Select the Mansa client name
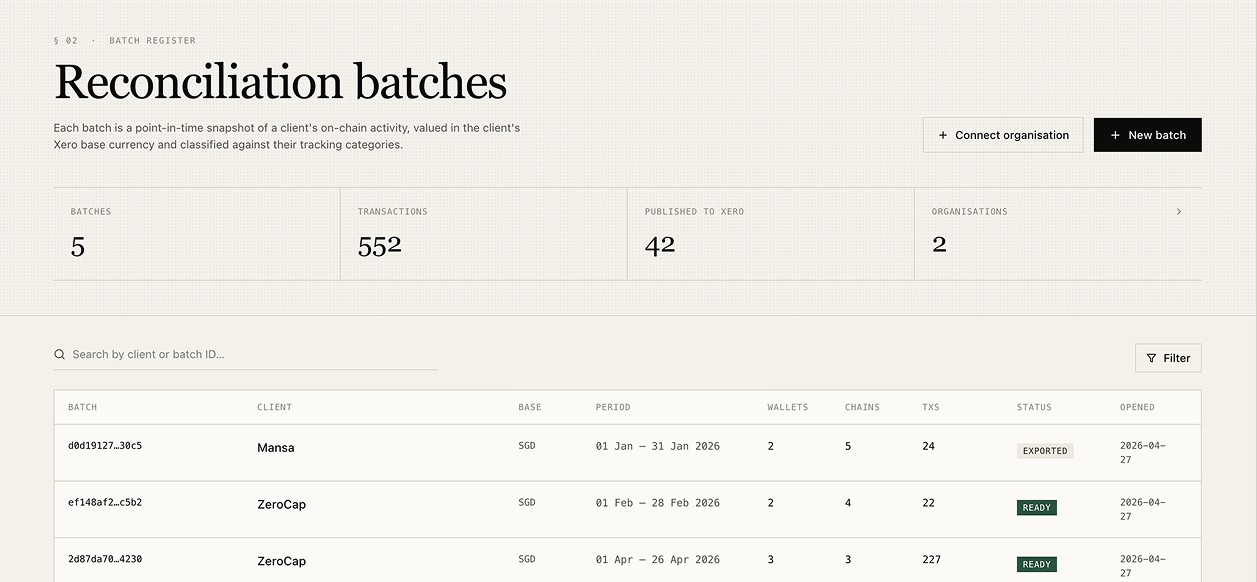This screenshot has height=582, width=1257. (x=276, y=448)
